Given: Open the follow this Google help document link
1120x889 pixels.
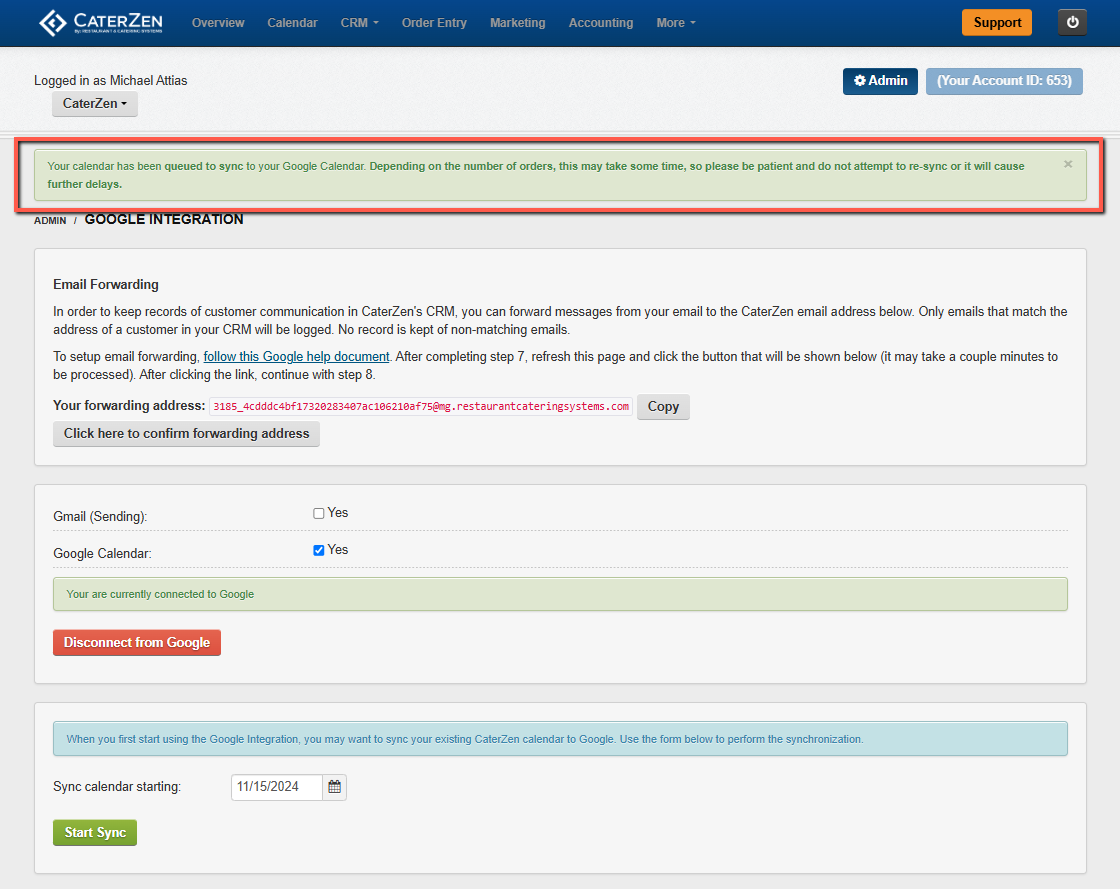Looking at the screenshot, I should point(296,356).
